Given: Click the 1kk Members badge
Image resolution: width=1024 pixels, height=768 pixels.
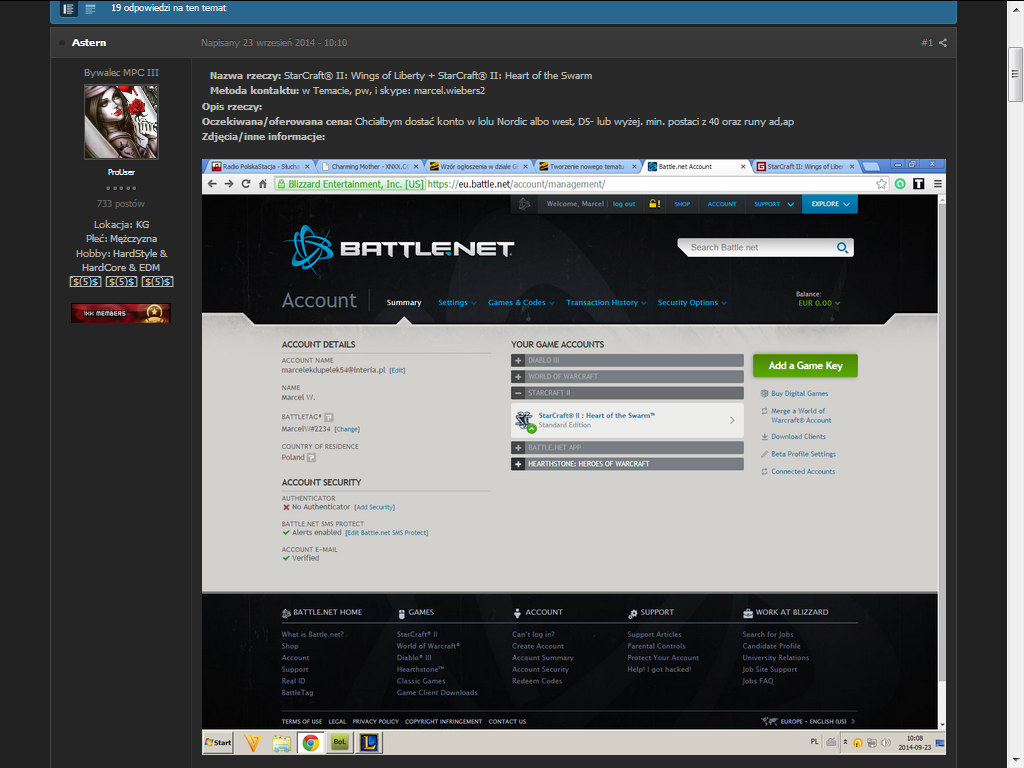Looking at the screenshot, I should [121, 313].
